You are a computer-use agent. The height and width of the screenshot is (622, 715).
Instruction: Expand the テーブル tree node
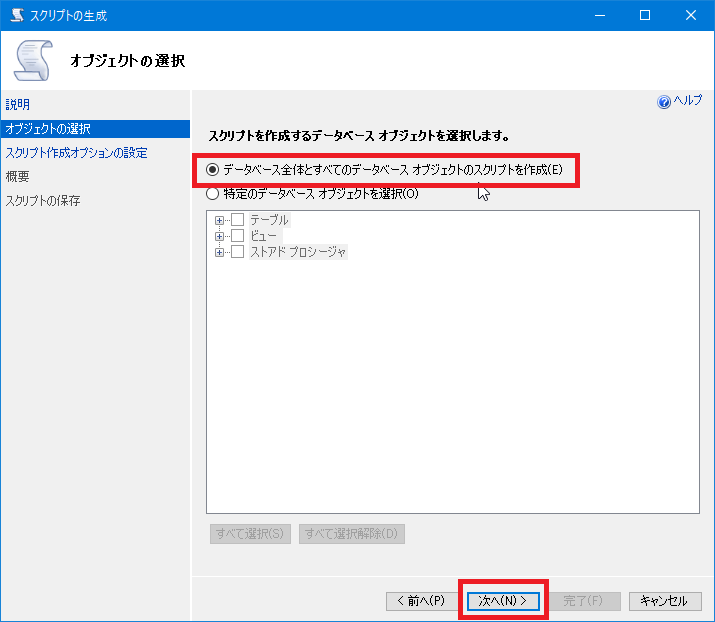(x=219, y=220)
